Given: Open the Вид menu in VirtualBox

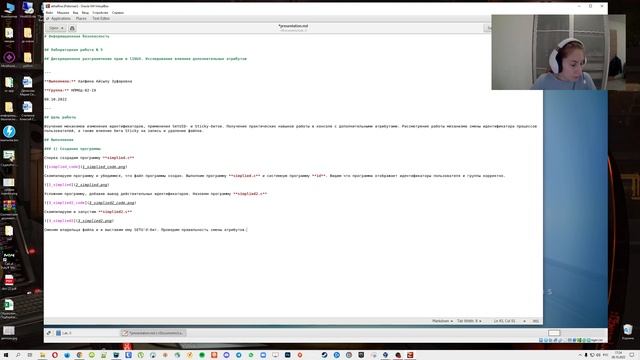Looking at the screenshot, I should click(x=75, y=13).
